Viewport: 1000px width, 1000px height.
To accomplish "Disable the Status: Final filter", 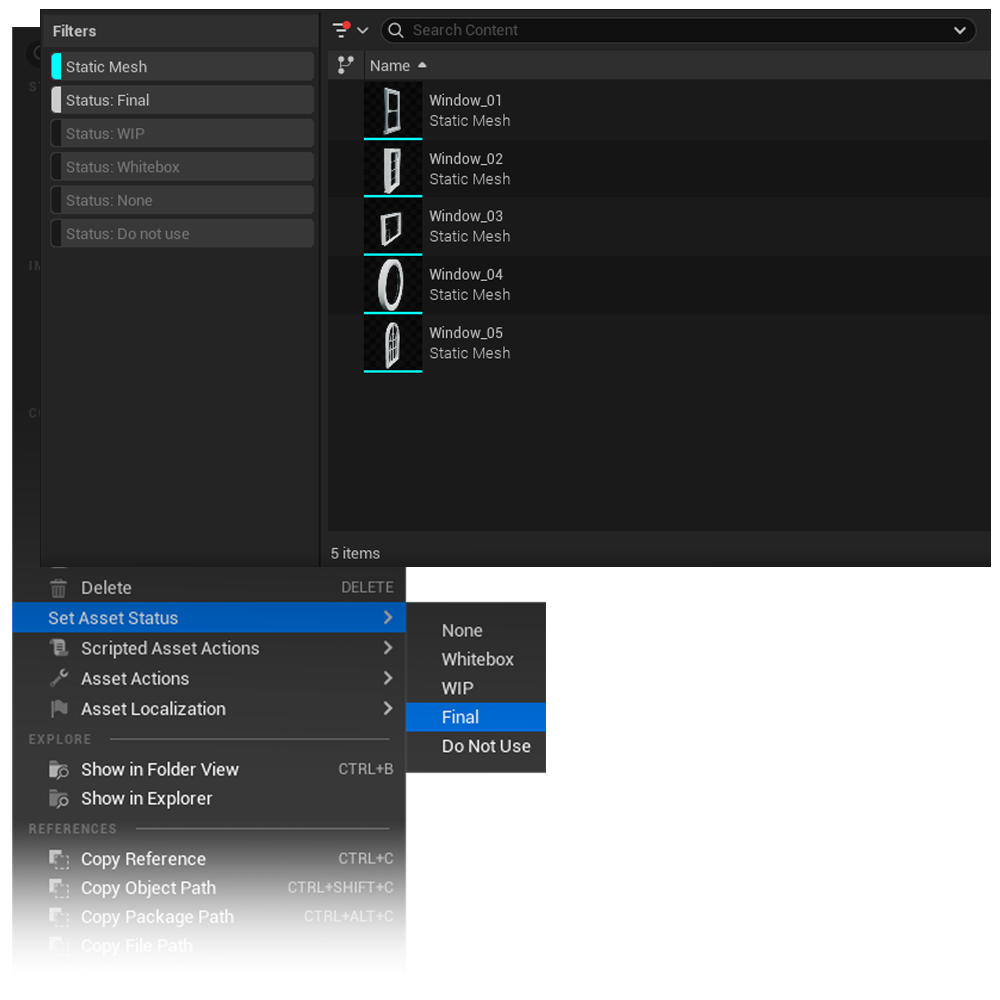I will pyautogui.click(x=183, y=100).
